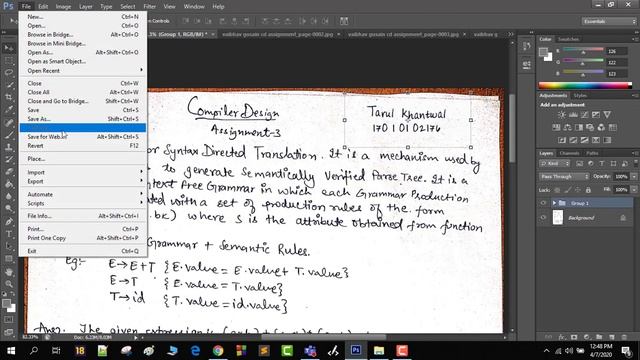
Task: Toggle lock position
Action: point(578,190)
